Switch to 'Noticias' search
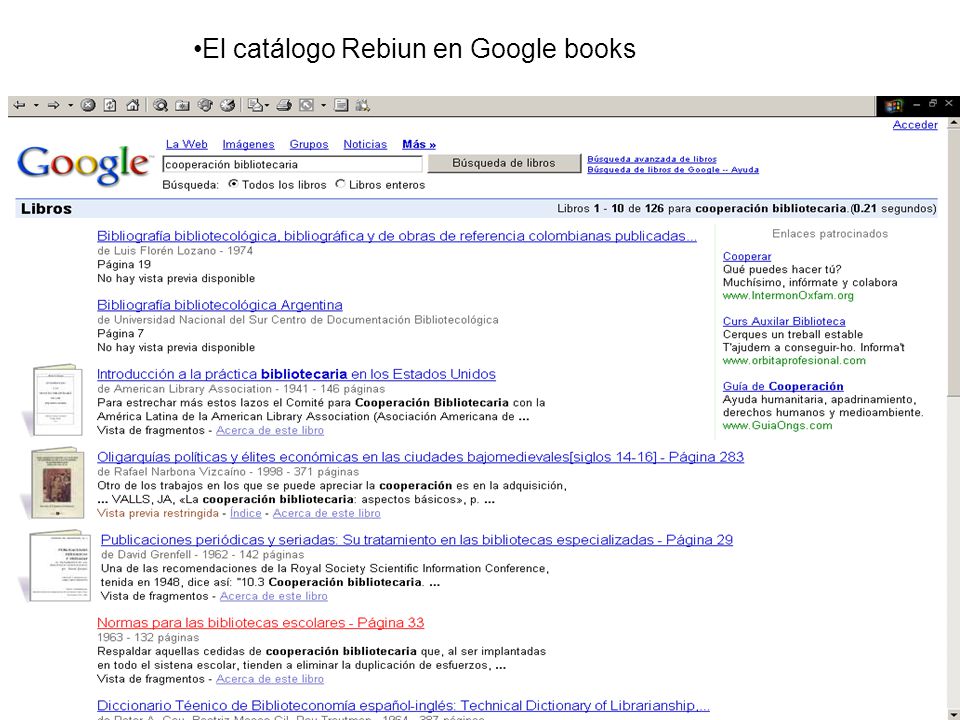 point(366,144)
